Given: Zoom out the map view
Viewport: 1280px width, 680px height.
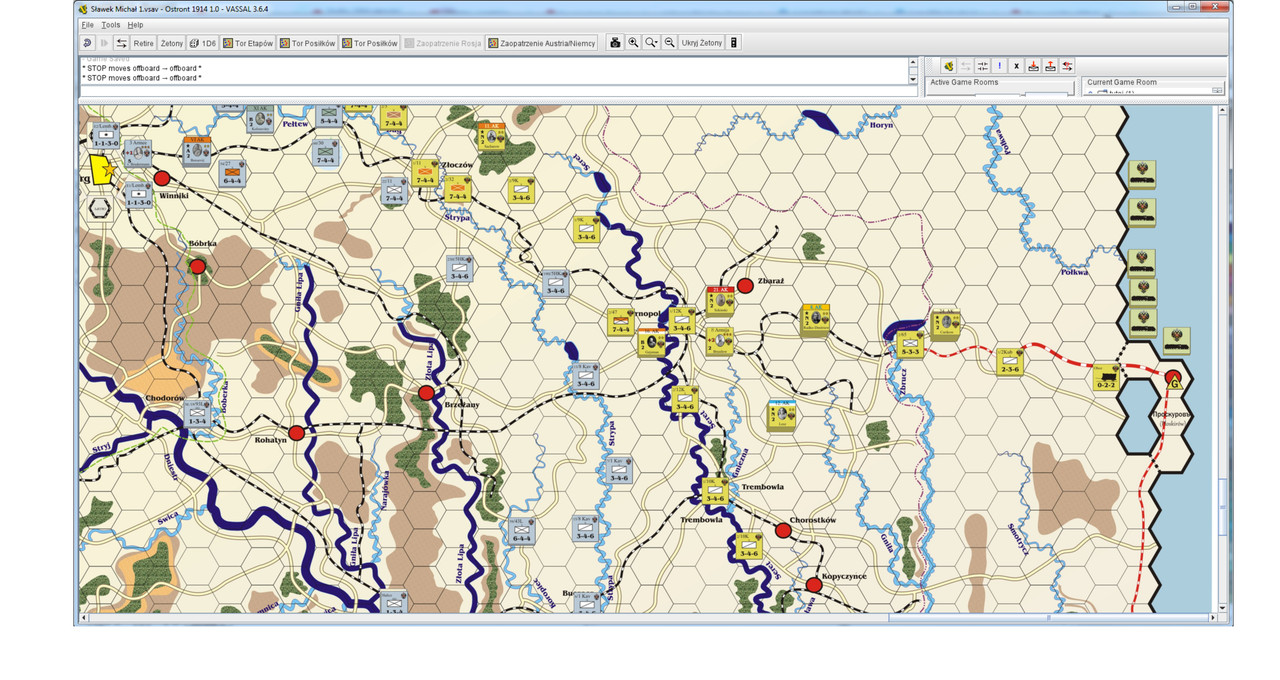Looking at the screenshot, I should click(x=669, y=43).
